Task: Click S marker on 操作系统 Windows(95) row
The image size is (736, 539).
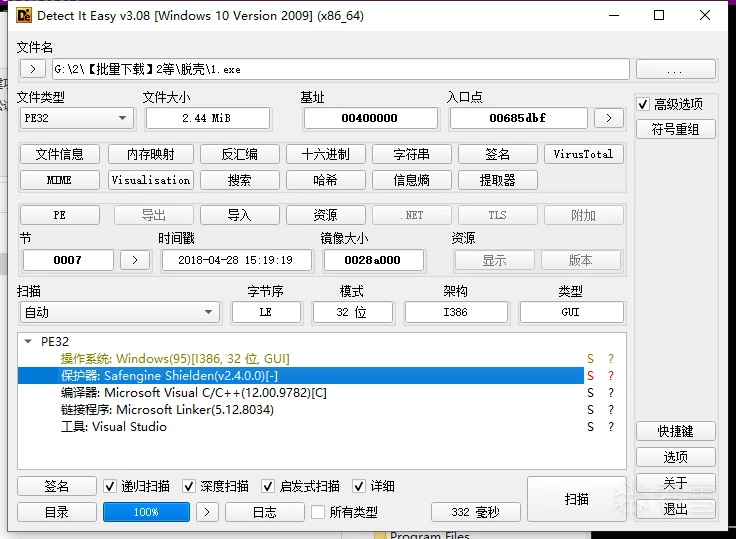Action: [x=590, y=359]
